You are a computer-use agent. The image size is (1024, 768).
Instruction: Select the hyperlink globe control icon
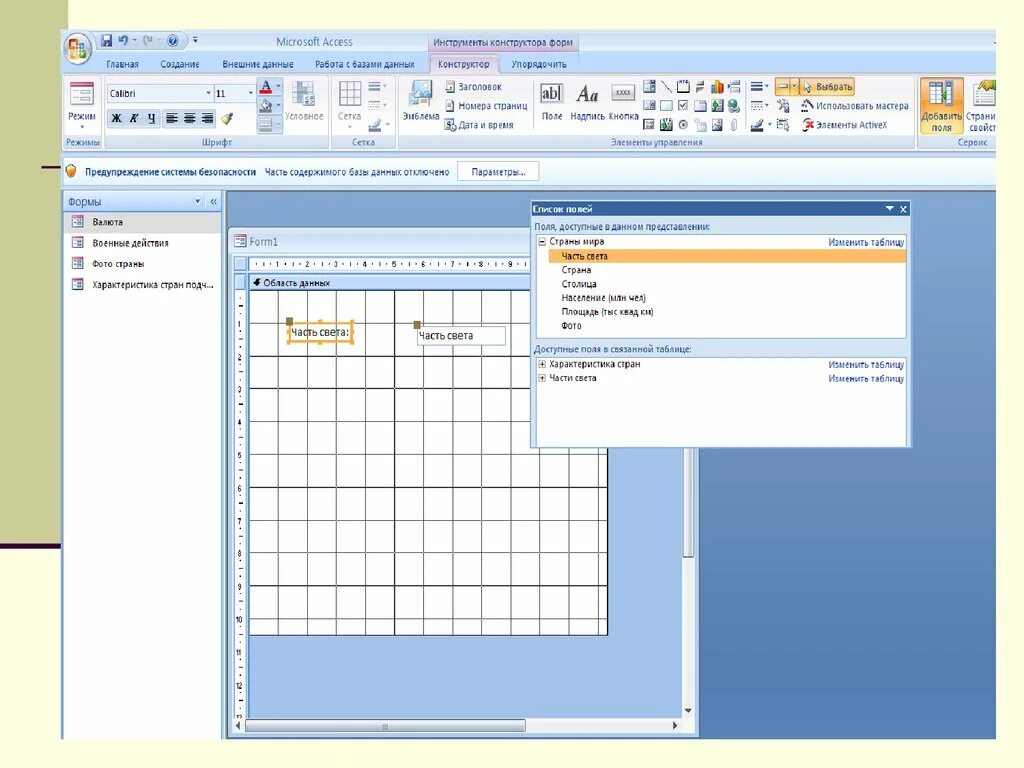pyautogui.click(x=734, y=105)
